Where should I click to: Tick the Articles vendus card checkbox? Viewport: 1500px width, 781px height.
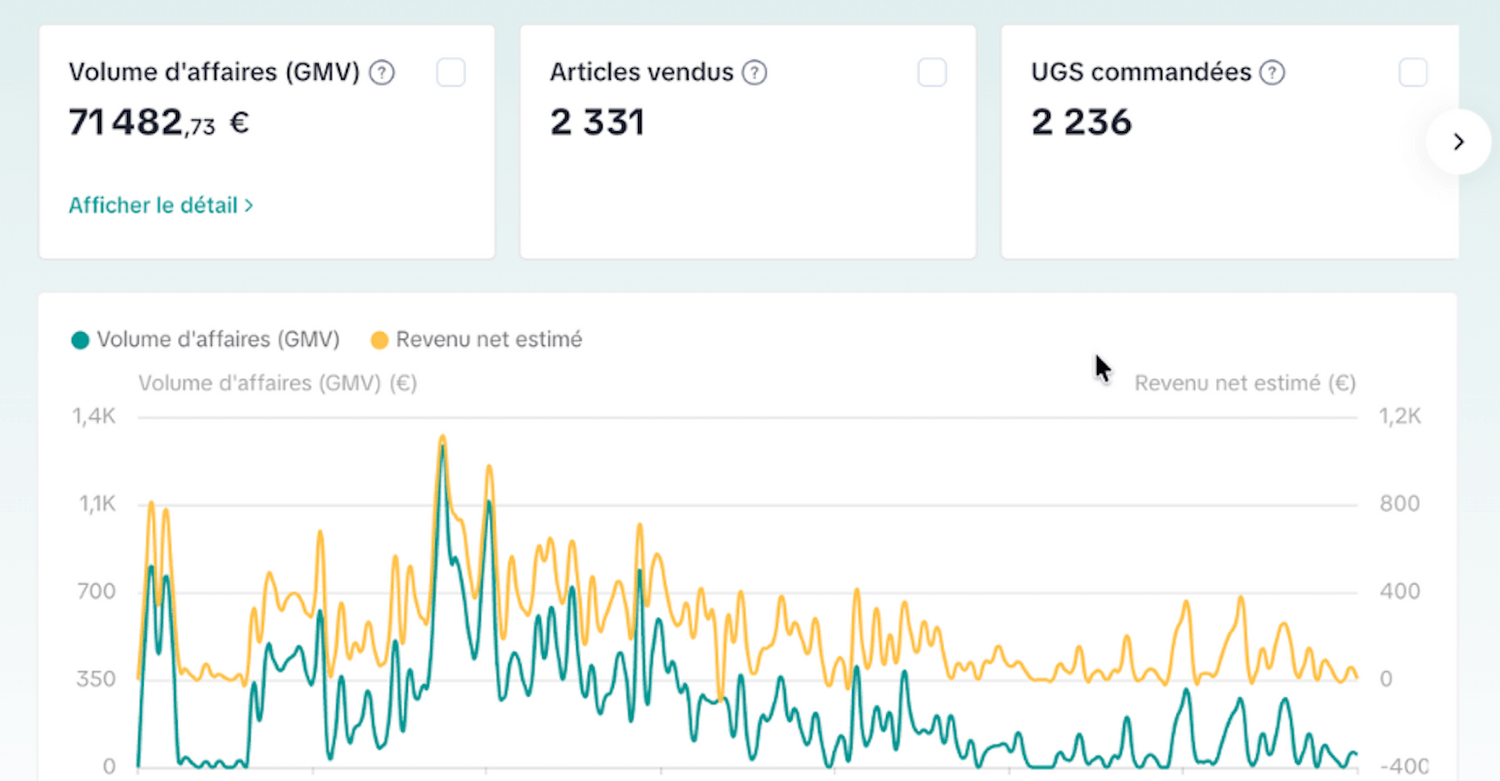[932, 72]
